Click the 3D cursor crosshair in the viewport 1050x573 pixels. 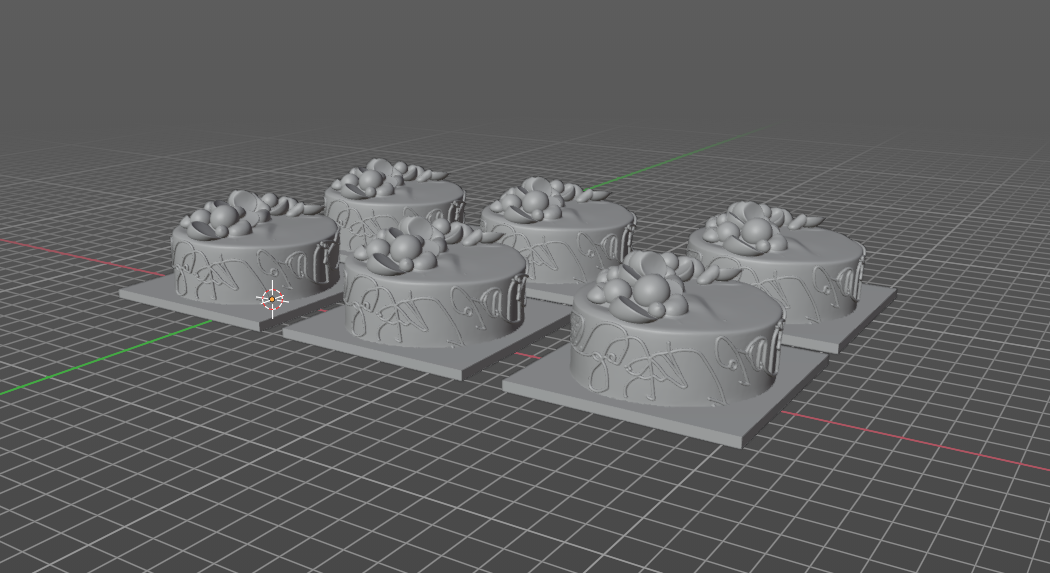click(x=273, y=299)
